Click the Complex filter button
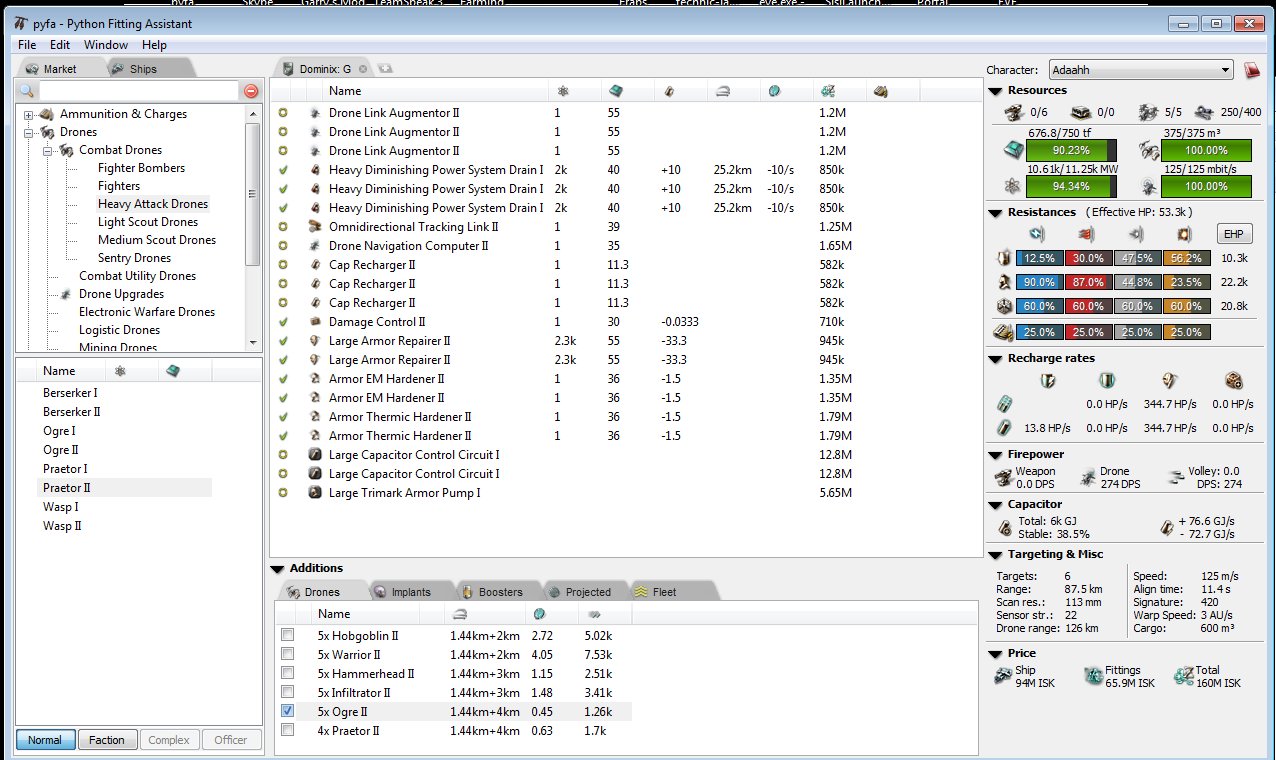Screen dimensions: 1276x760 click(x=169, y=740)
